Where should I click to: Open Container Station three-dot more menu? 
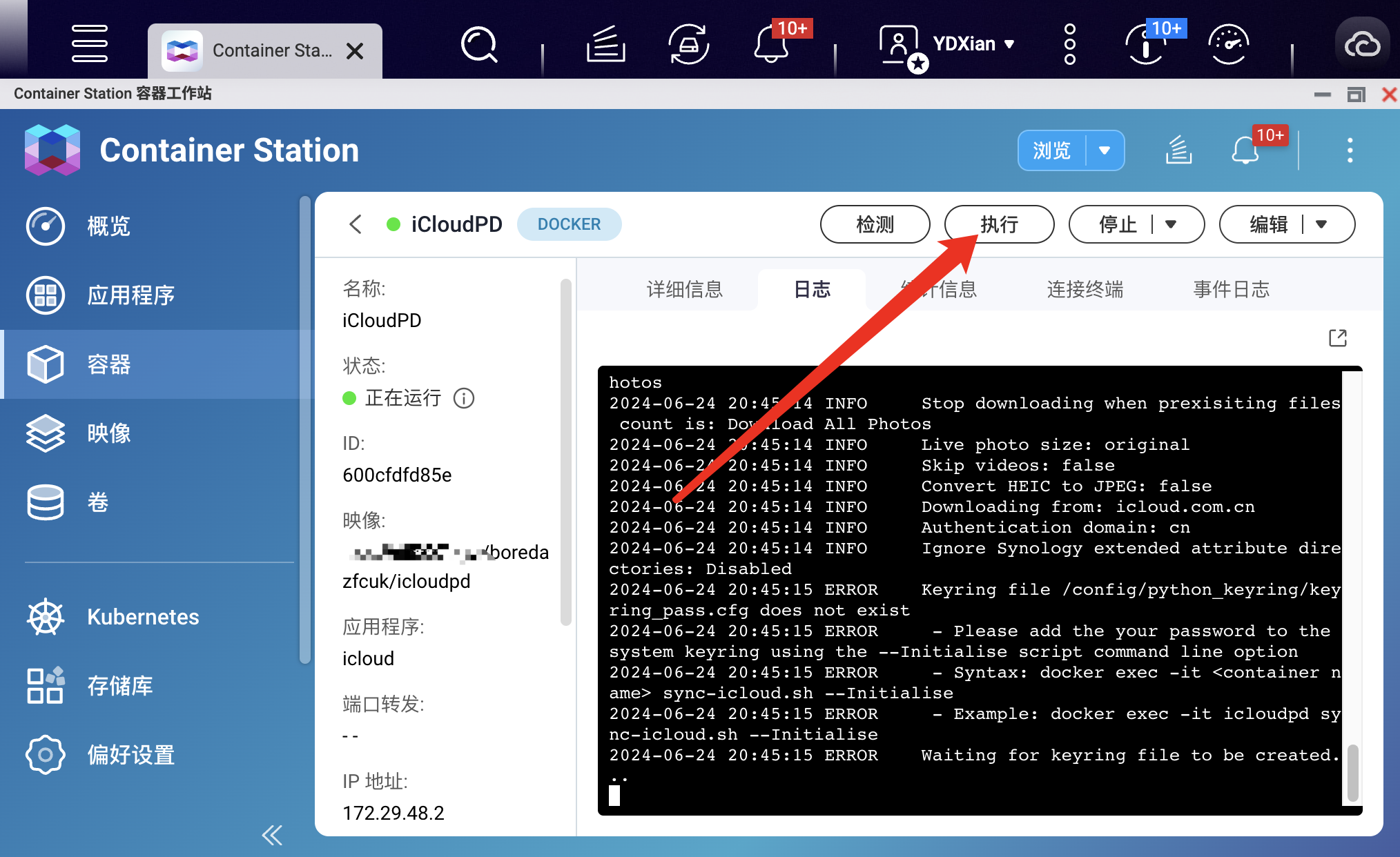pos(1350,150)
